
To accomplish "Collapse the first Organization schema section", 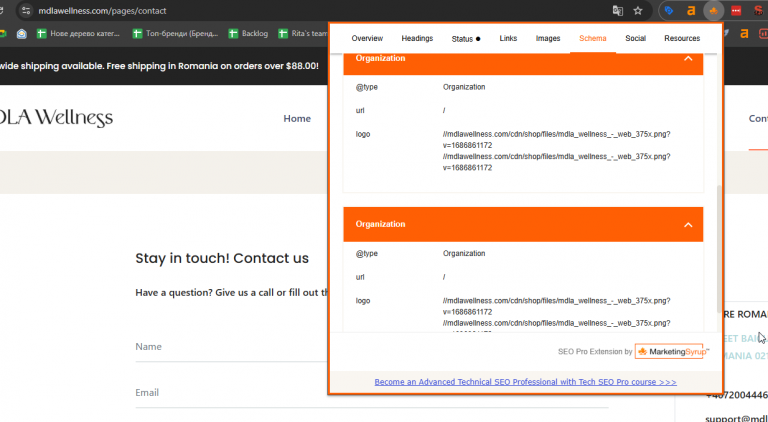I will pos(688,58).
